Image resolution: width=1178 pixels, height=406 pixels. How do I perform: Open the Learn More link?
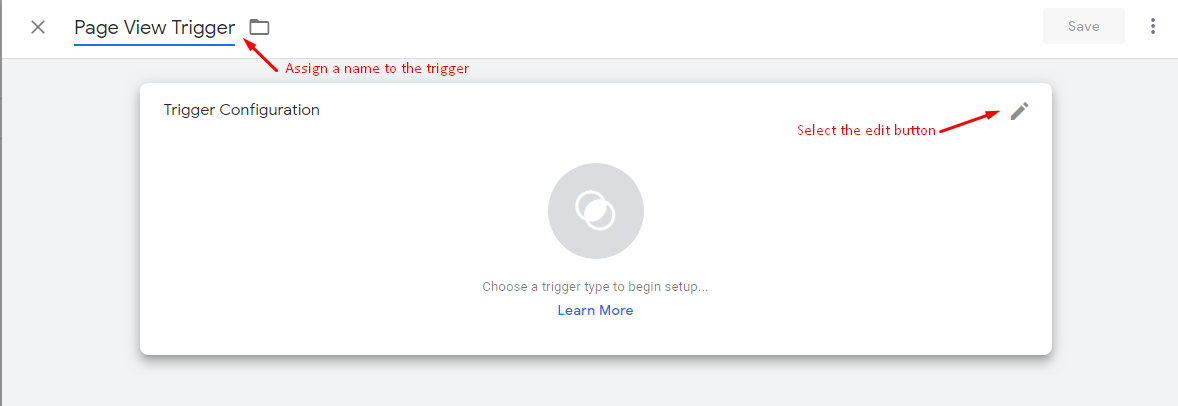[595, 310]
